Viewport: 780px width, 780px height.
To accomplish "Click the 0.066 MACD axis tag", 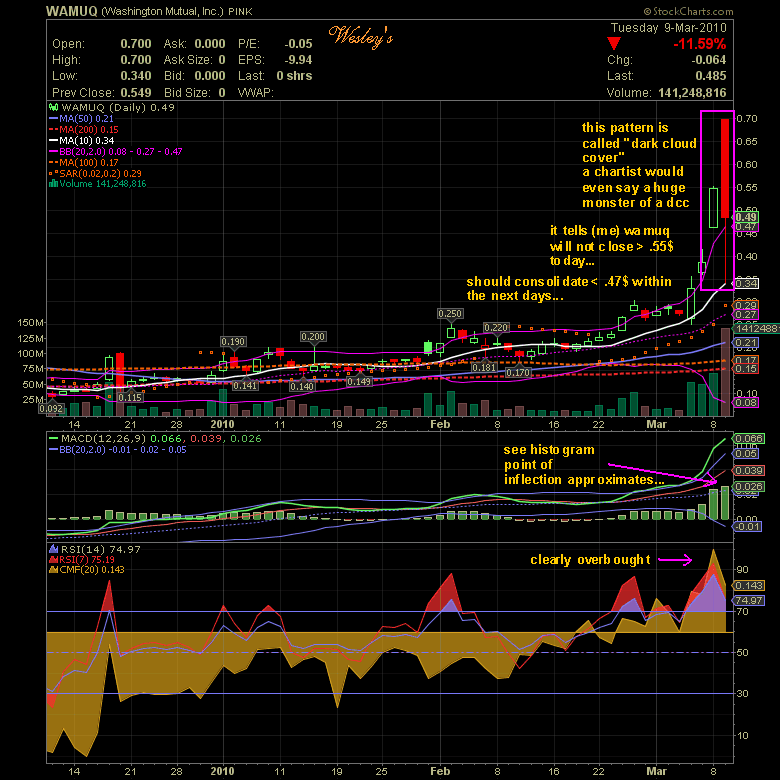I will pyautogui.click(x=749, y=438).
